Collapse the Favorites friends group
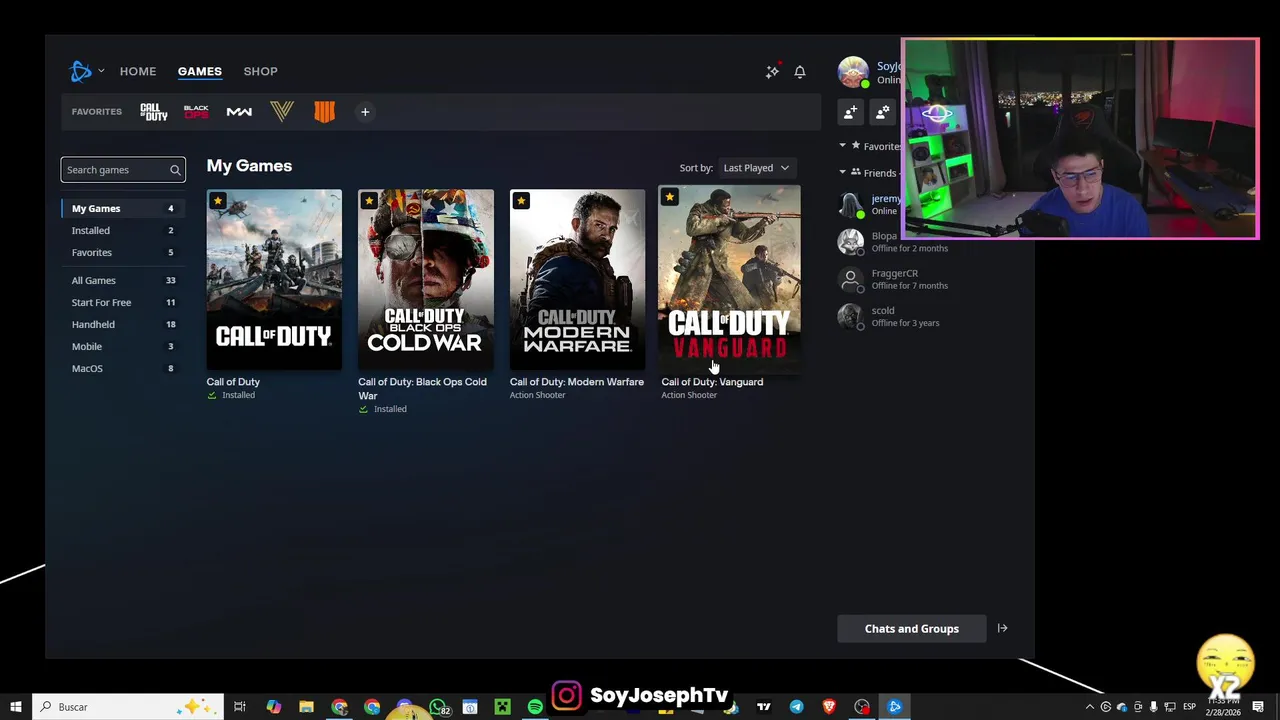The height and width of the screenshot is (720, 1280). [843, 146]
